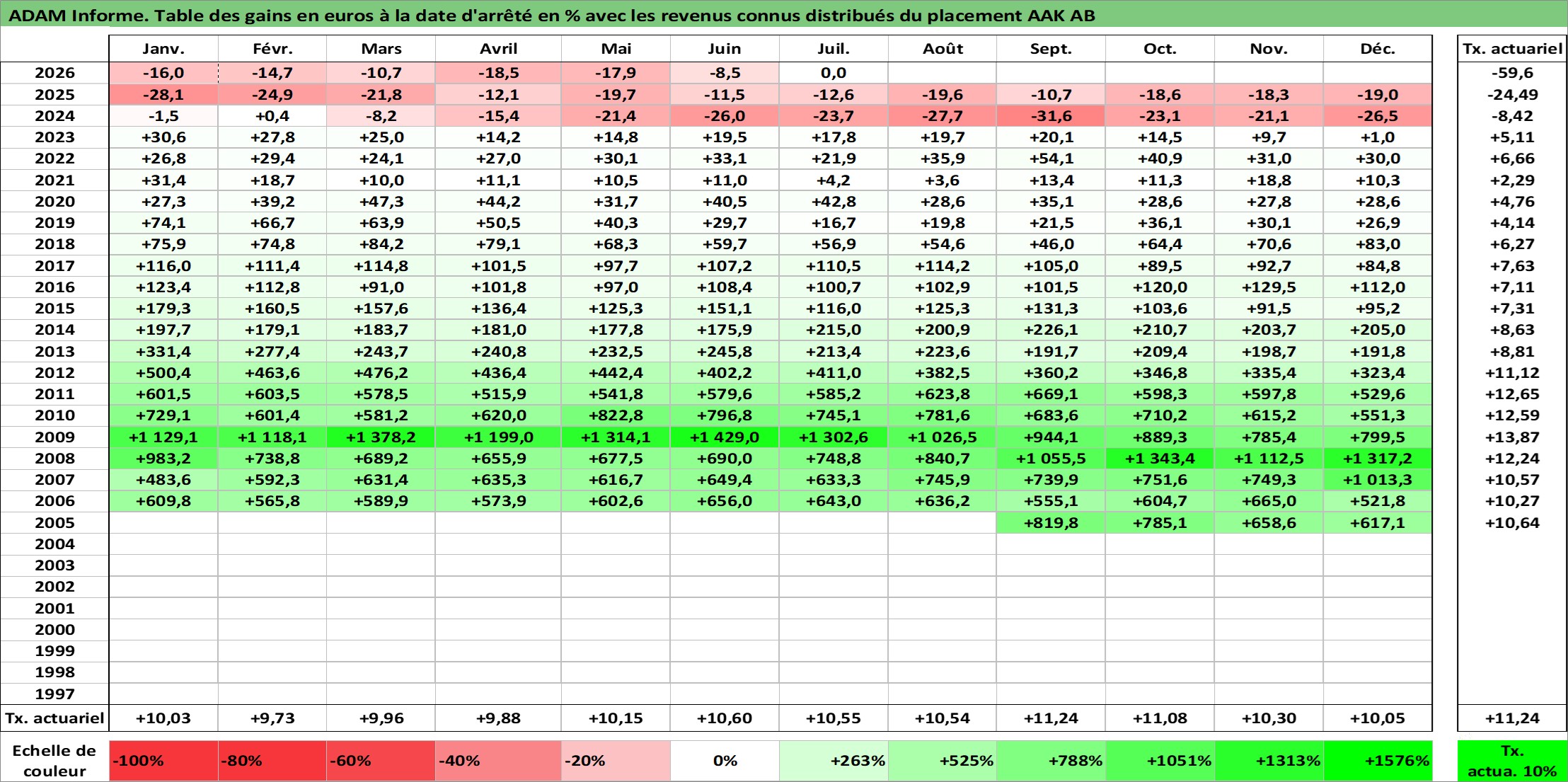Click the 1997 row label
The width and height of the screenshot is (1568, 782).
pos(54,694)
